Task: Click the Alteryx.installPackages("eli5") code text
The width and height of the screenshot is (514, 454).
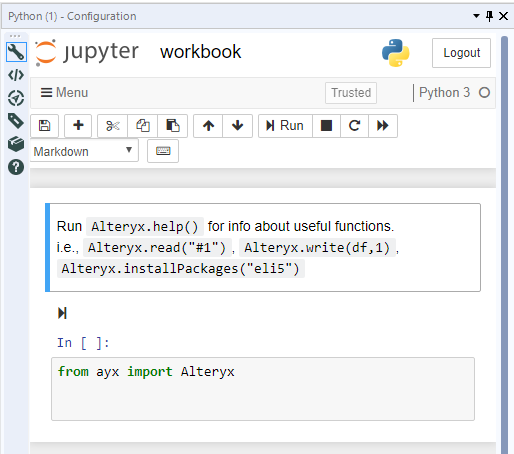Action: pyautogui.click(x=181, y=269)
